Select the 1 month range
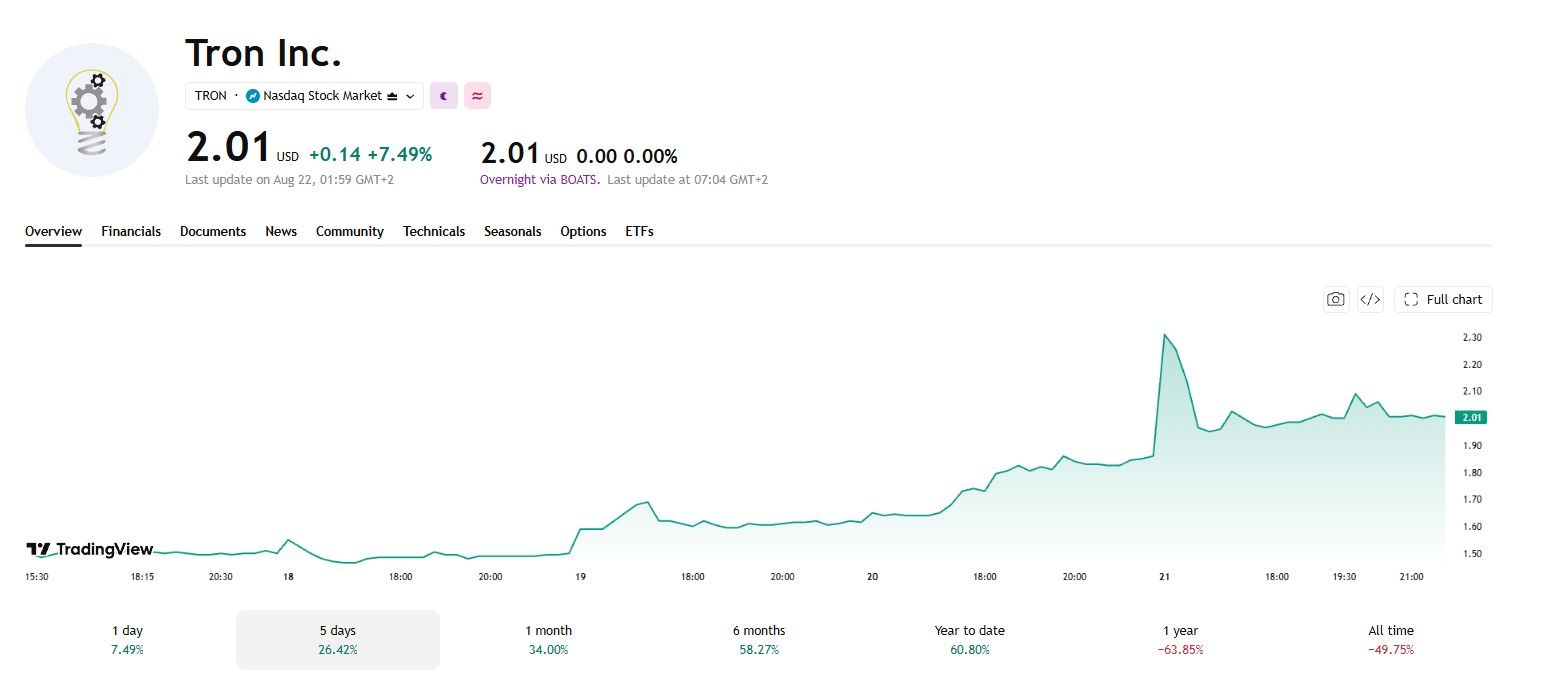This screenshot has height=684, width=1552. coord(549,639)
